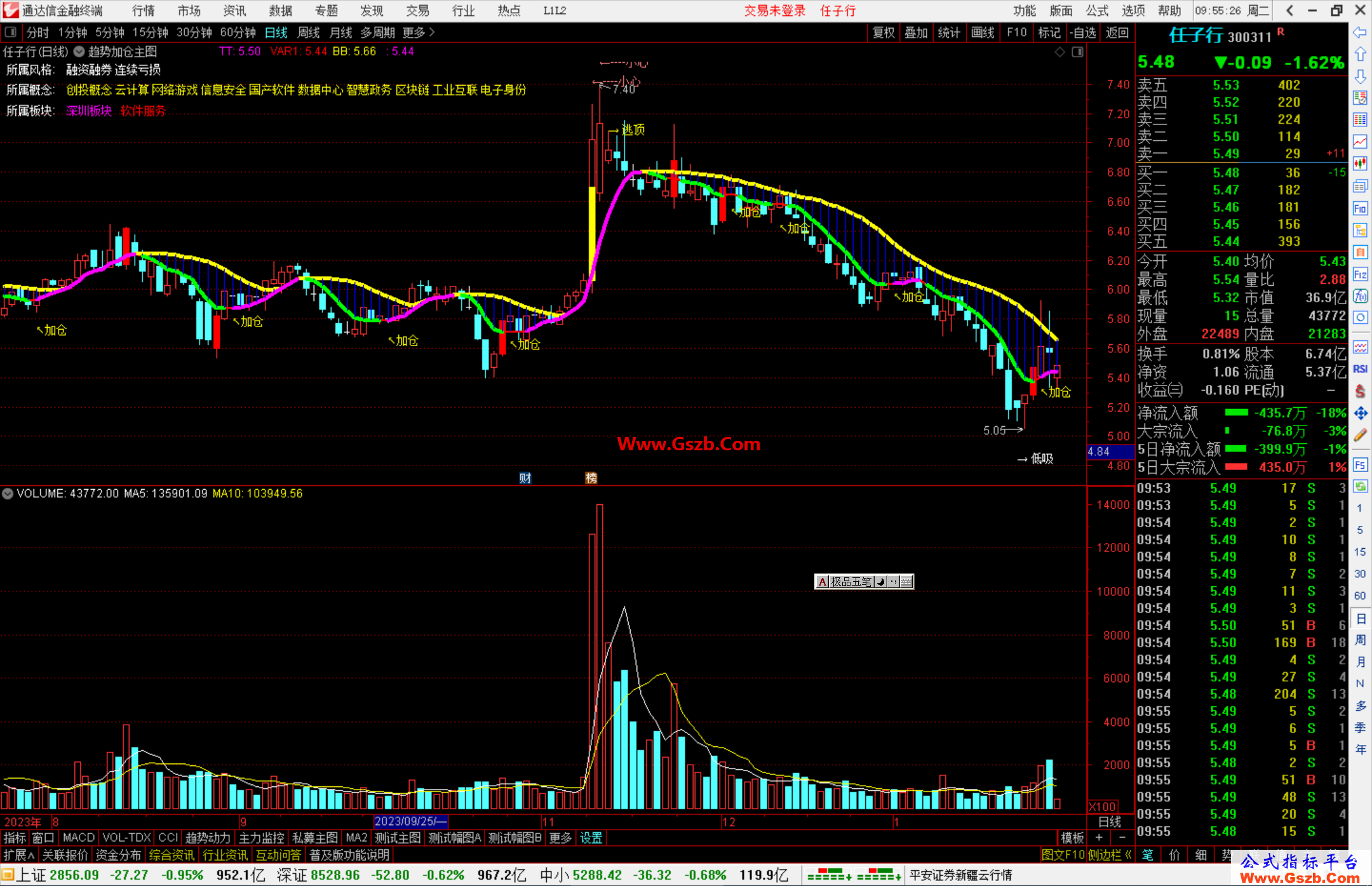Open the 行情 menu

point(144,10)
